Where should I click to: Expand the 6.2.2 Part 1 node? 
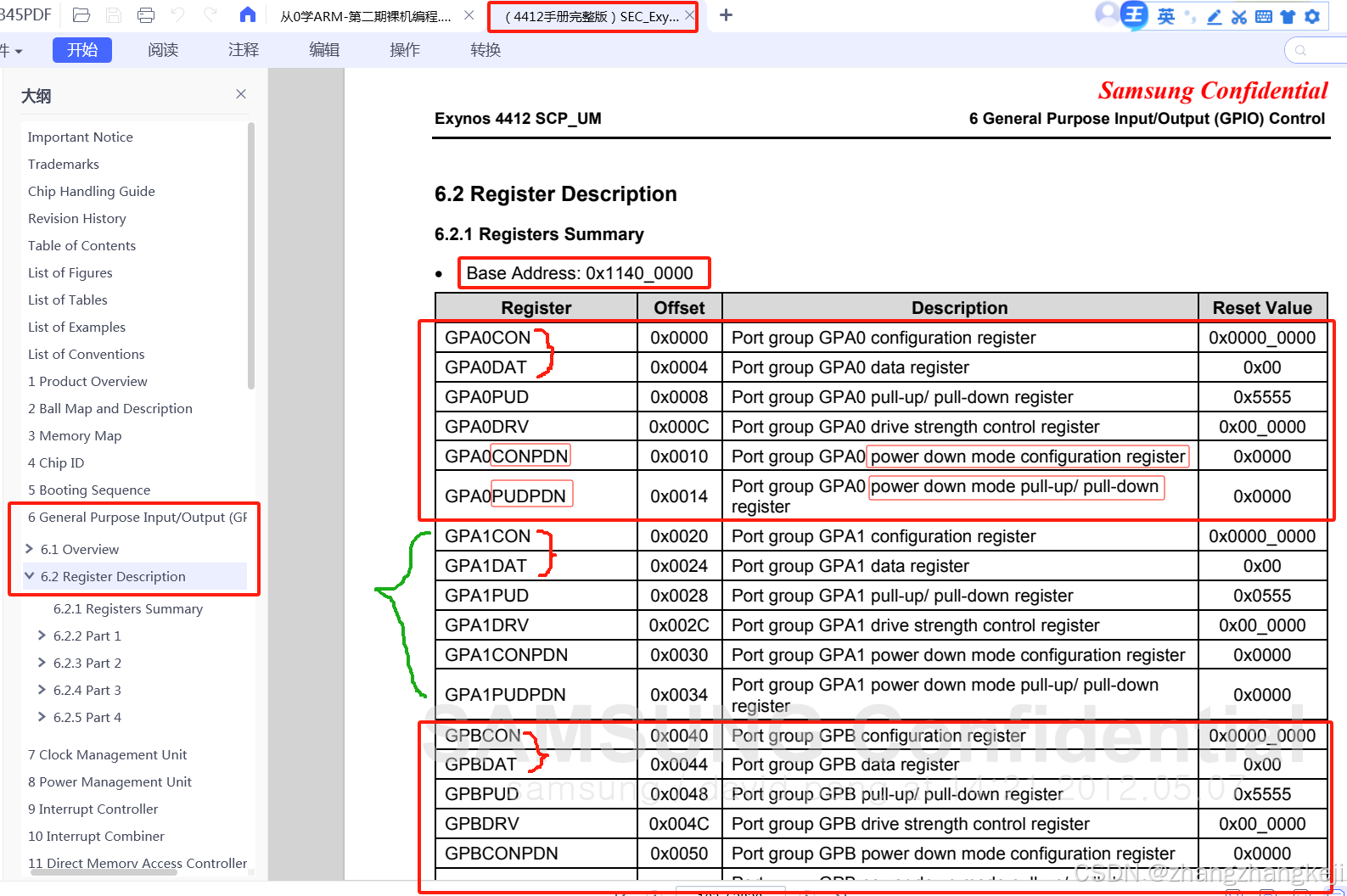coord(42,635)
